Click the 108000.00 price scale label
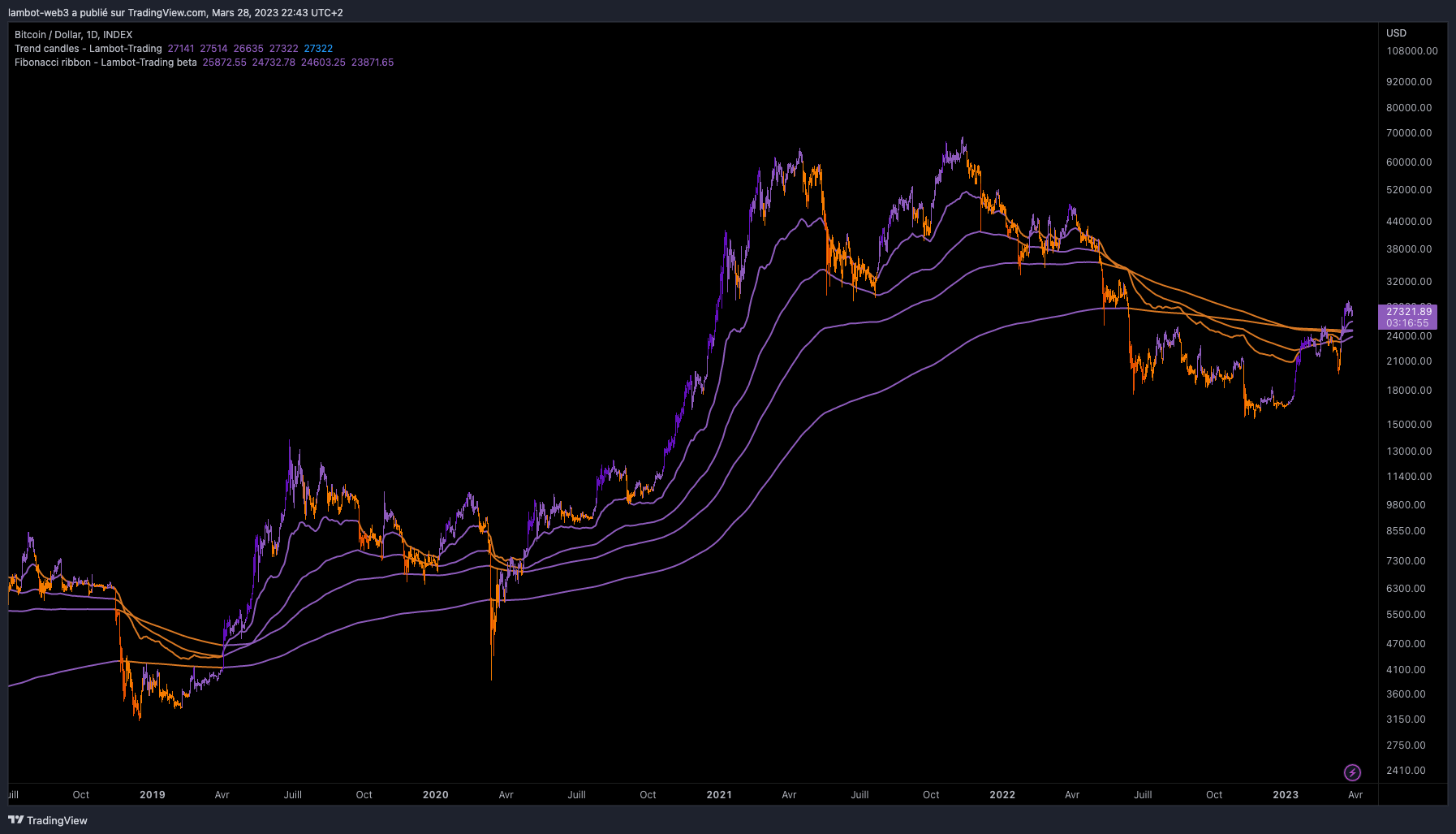Viewport: 1456px width, 834px height. click(x=1411, y=51)
